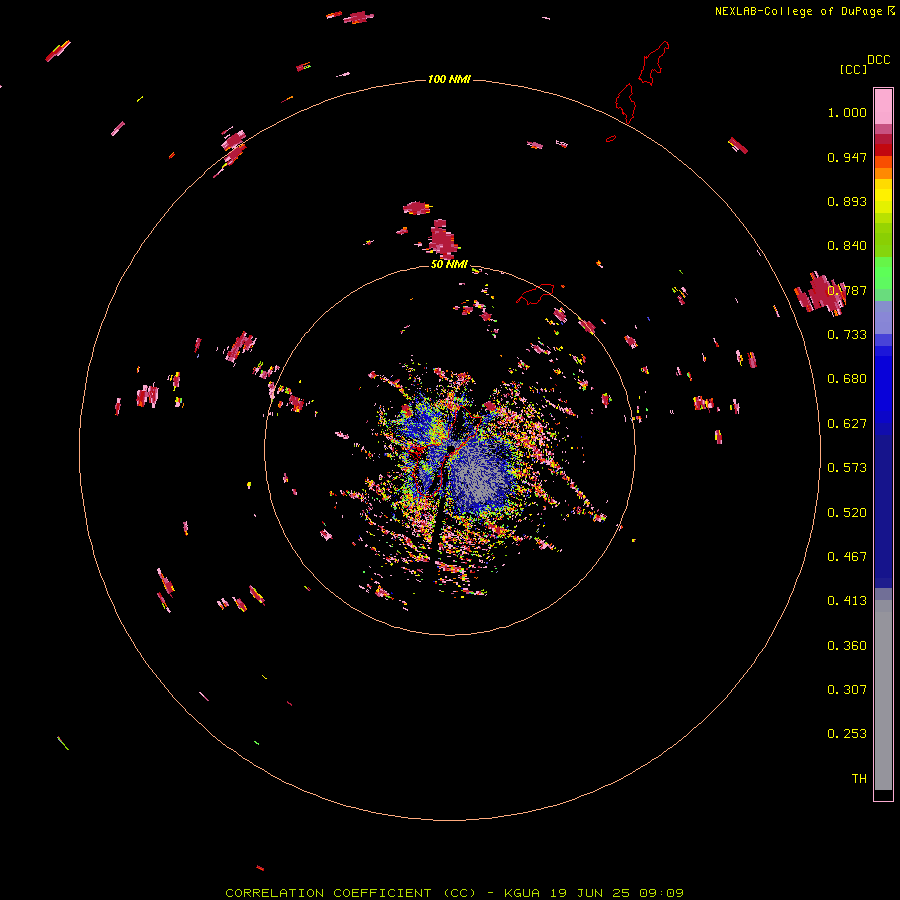Click the 0.467 legend value

tap(847, 557)
